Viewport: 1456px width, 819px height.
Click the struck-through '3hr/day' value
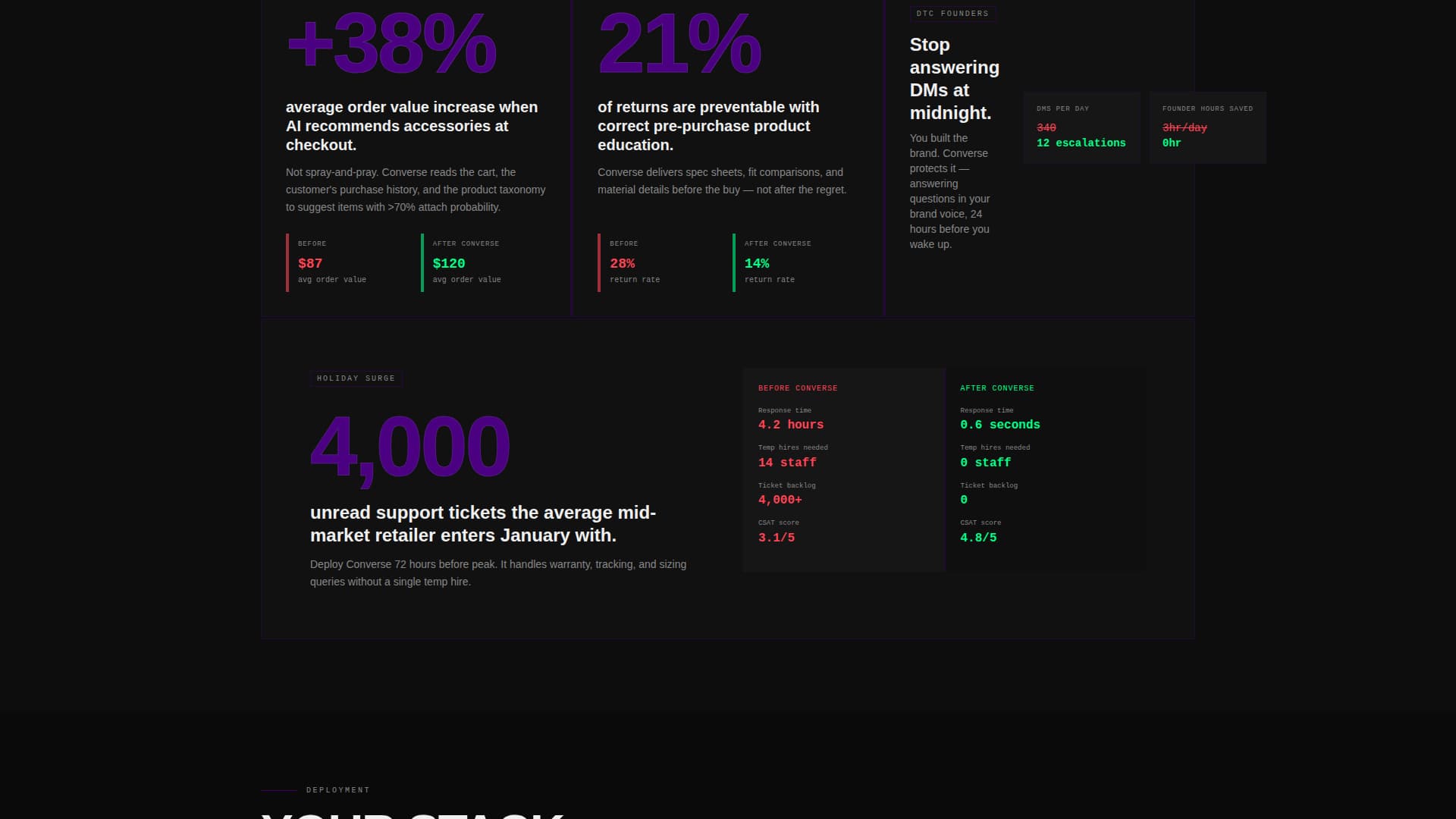coord(1185,127)
